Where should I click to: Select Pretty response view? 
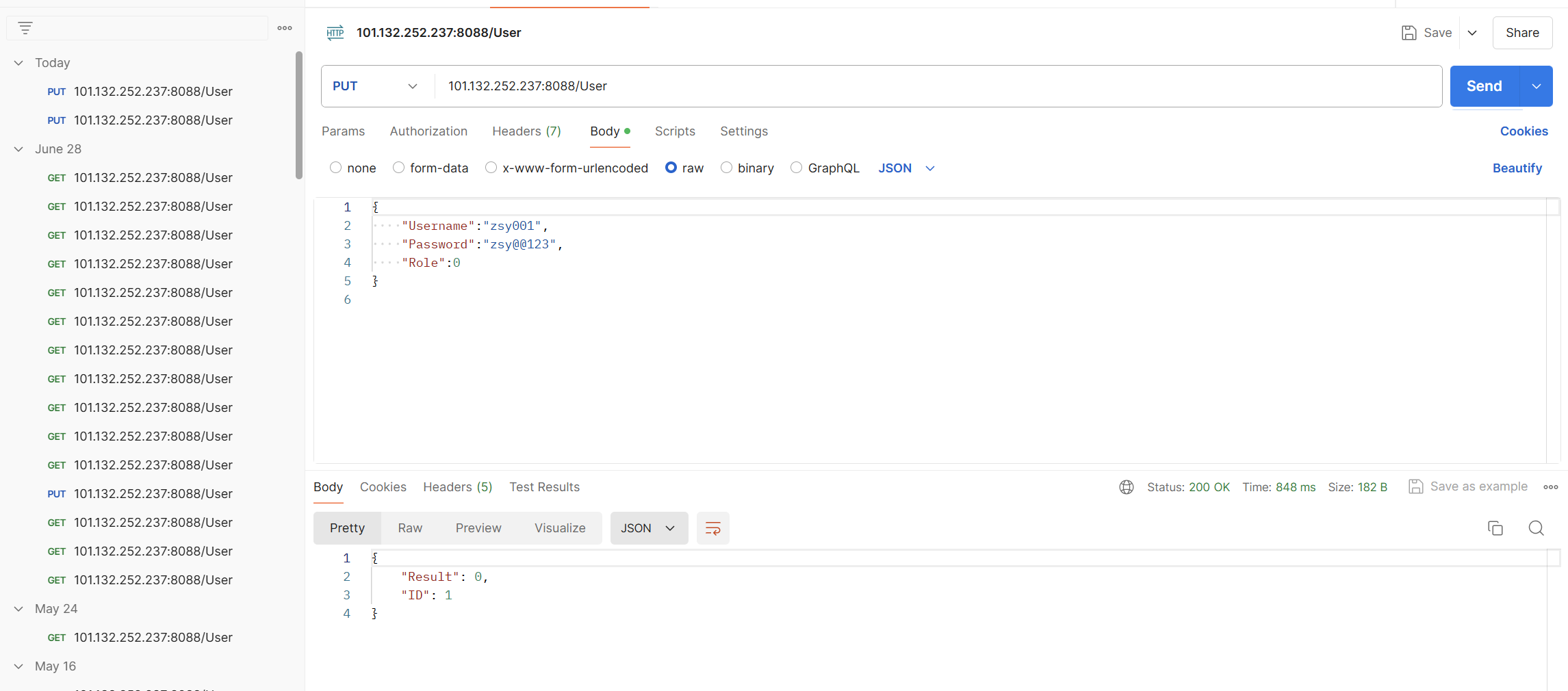pyautogui.click(x=347, y=528)
